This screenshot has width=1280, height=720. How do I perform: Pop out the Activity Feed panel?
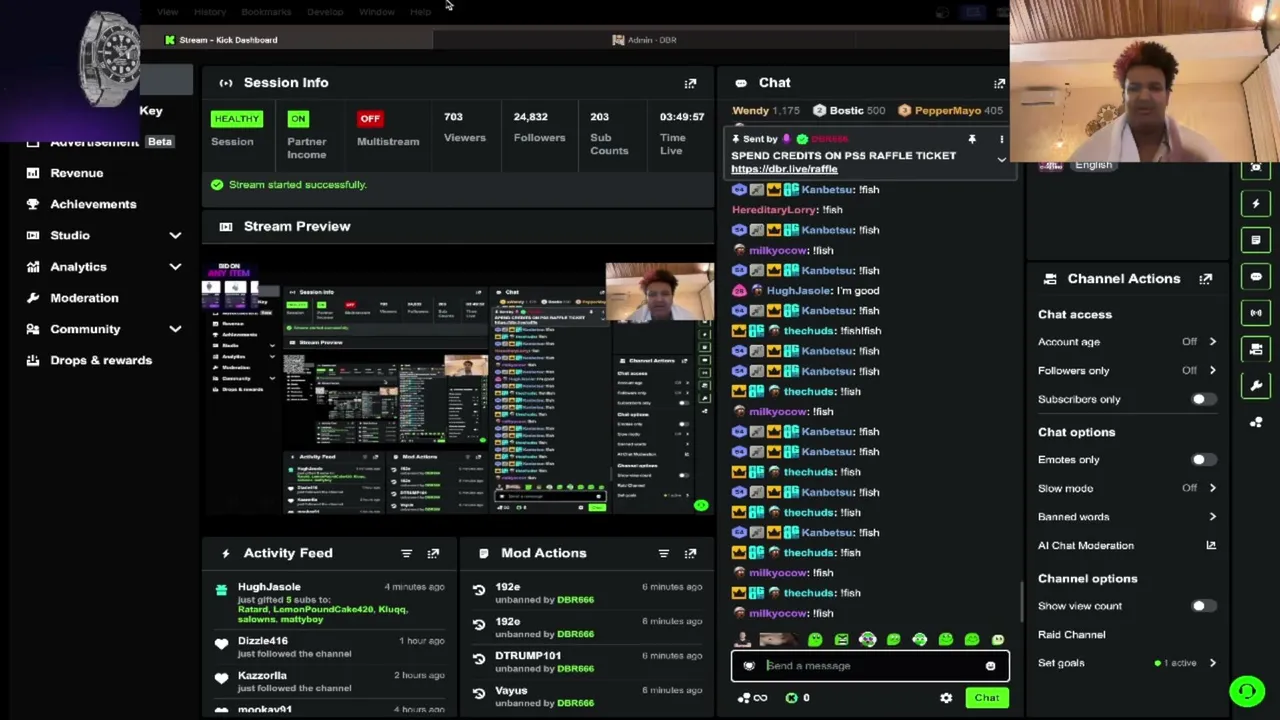433,553
